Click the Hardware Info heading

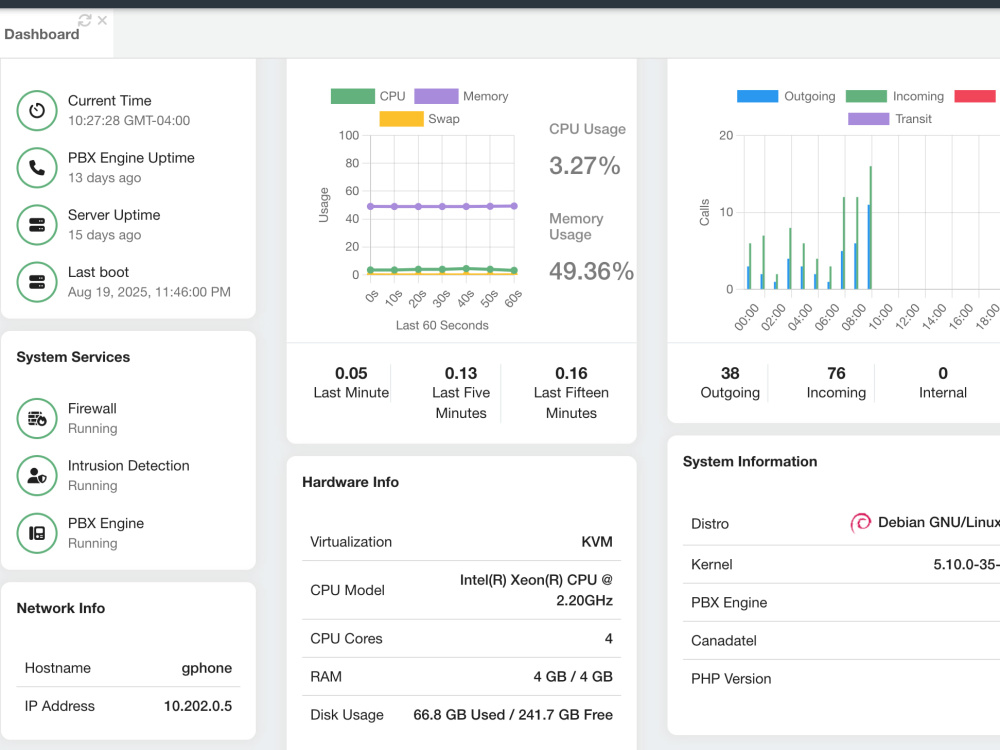351,482
